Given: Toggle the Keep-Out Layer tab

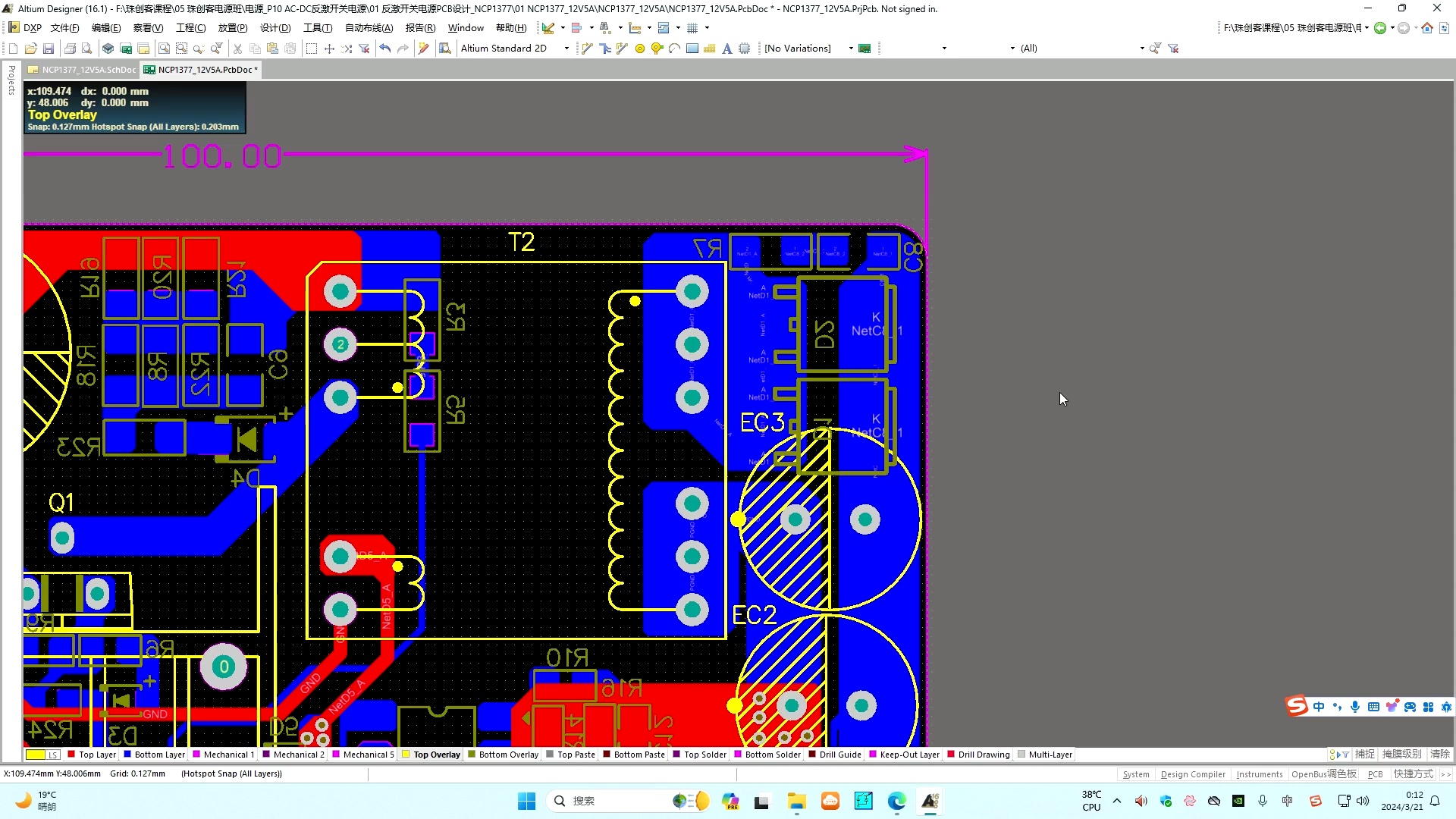Looking at the screenshot, I should [x=909, y=755].
